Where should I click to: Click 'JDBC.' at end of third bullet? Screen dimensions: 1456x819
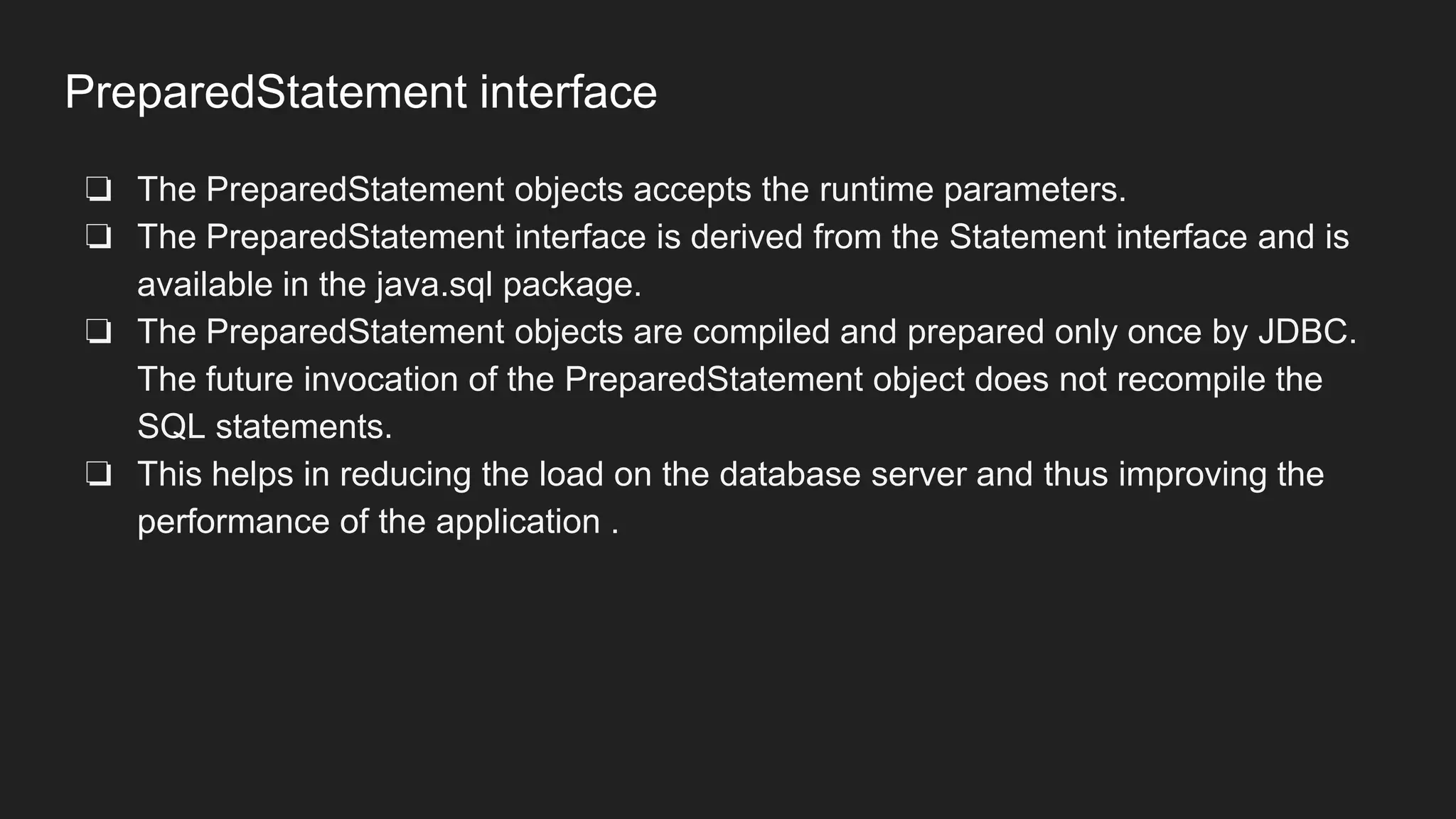[1307, 332]
